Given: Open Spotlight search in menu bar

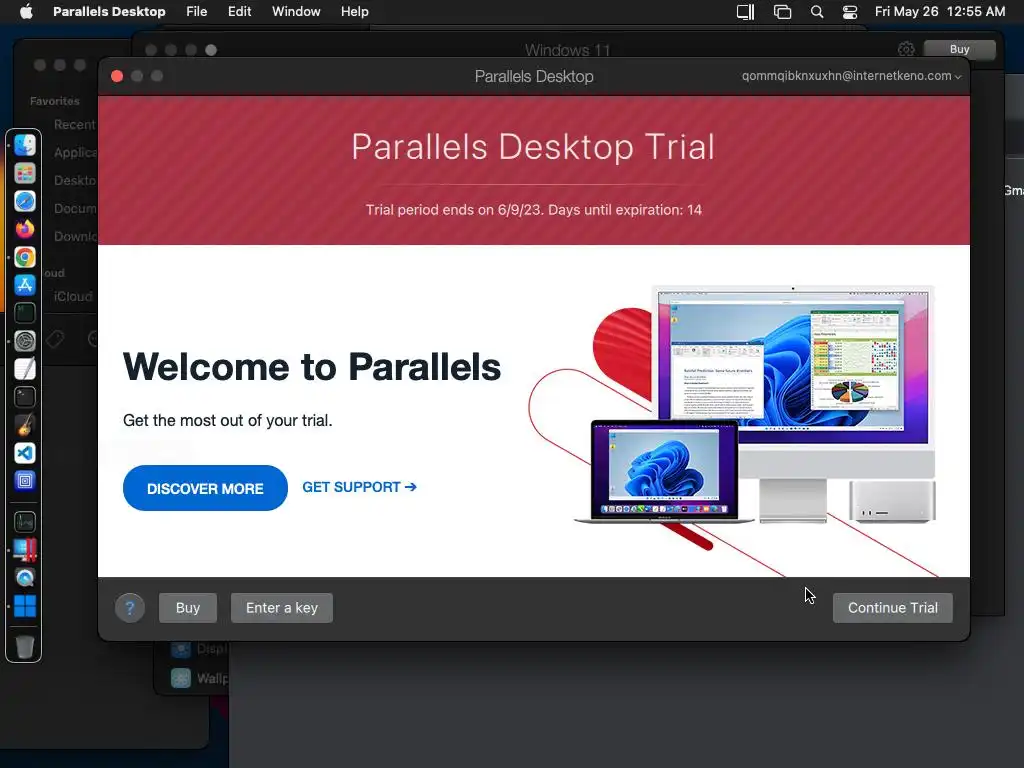Looking at the screenshot, I should (x=816, y=12).
